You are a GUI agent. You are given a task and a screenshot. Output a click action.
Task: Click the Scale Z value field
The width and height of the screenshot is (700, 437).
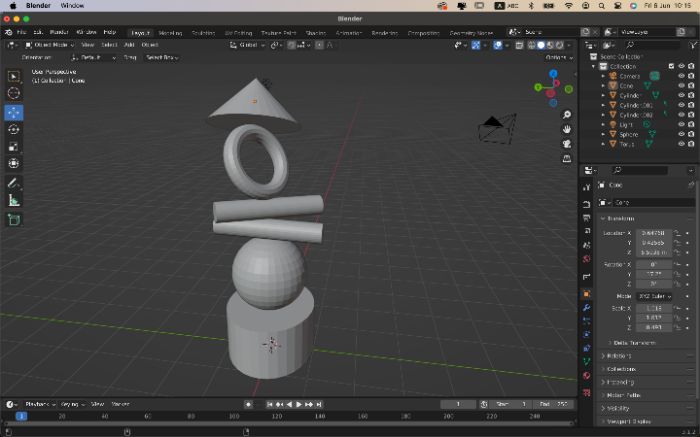tap(654, 328)
